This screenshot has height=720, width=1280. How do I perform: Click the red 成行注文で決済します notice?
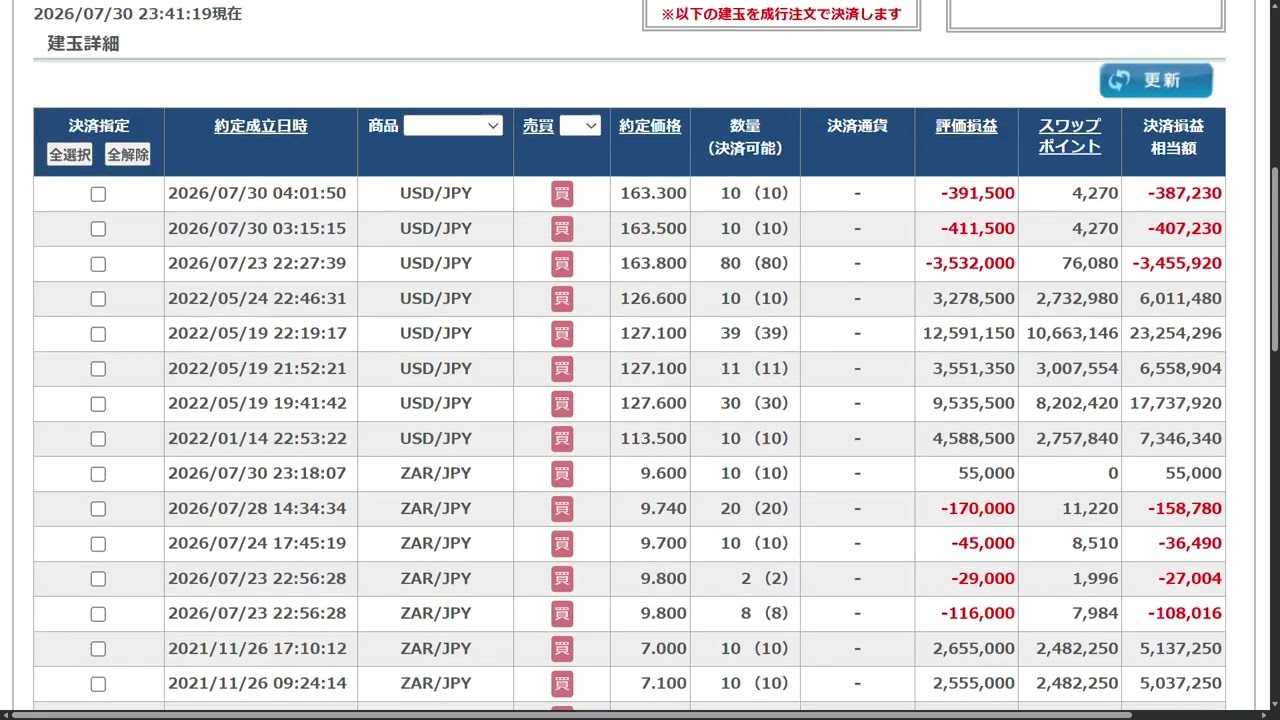point(781,14)
